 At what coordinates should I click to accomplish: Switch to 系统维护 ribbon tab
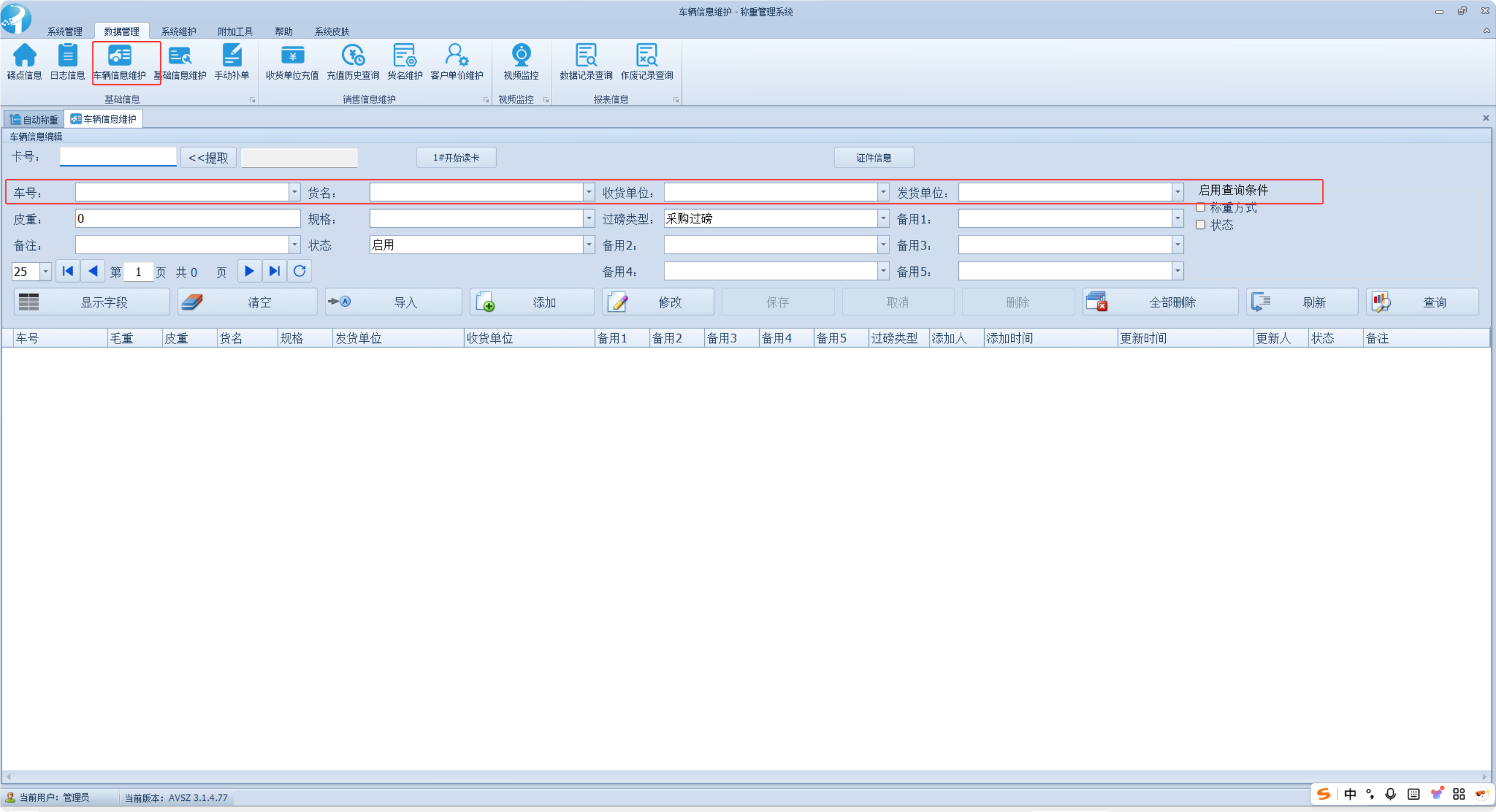pos(178,31)
